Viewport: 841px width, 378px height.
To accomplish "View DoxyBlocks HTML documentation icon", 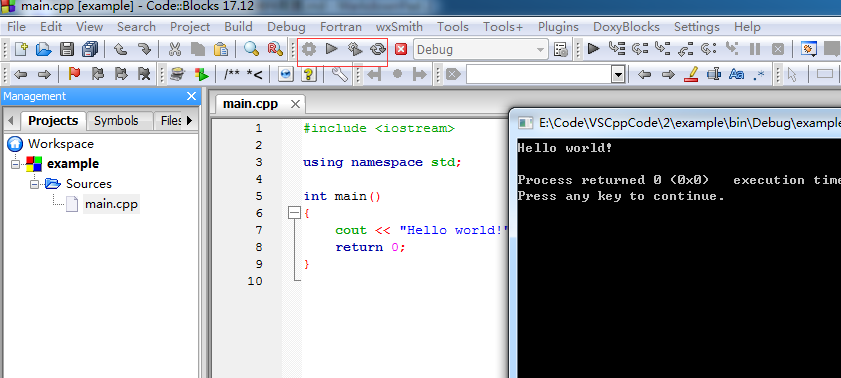I will pos(286,74).
